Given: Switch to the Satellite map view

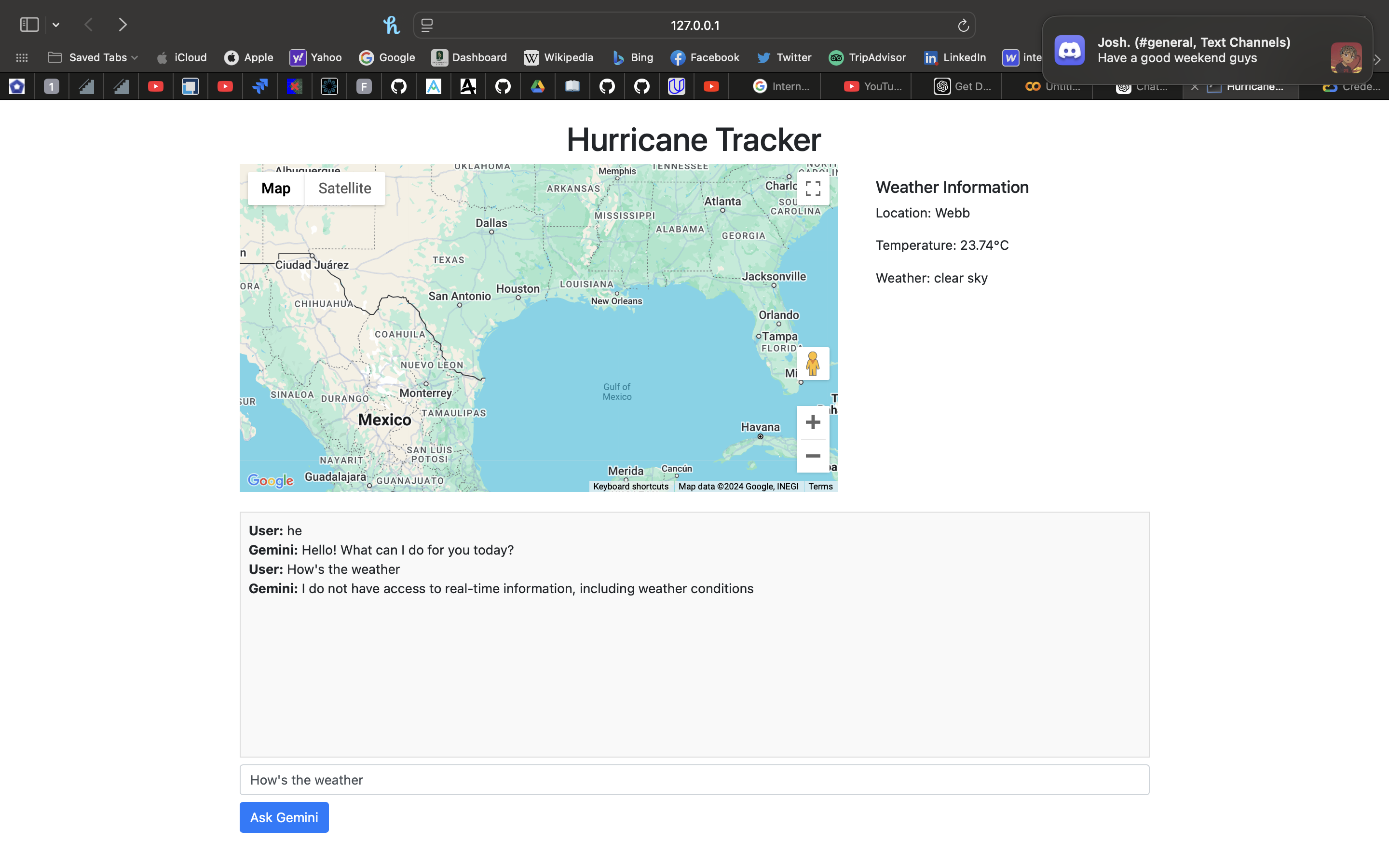Looking at the screenshot, I should 344,188.
